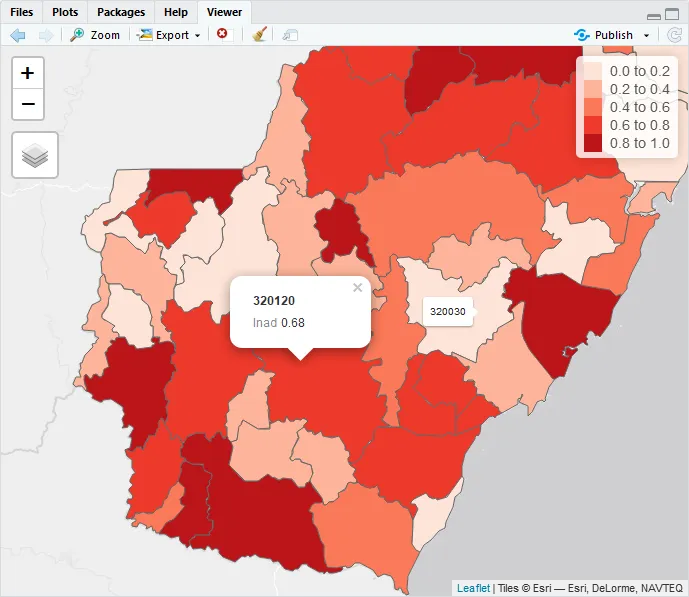The image size is (689, 597).
Task: Click the show in new window icon
Action: 290,35
